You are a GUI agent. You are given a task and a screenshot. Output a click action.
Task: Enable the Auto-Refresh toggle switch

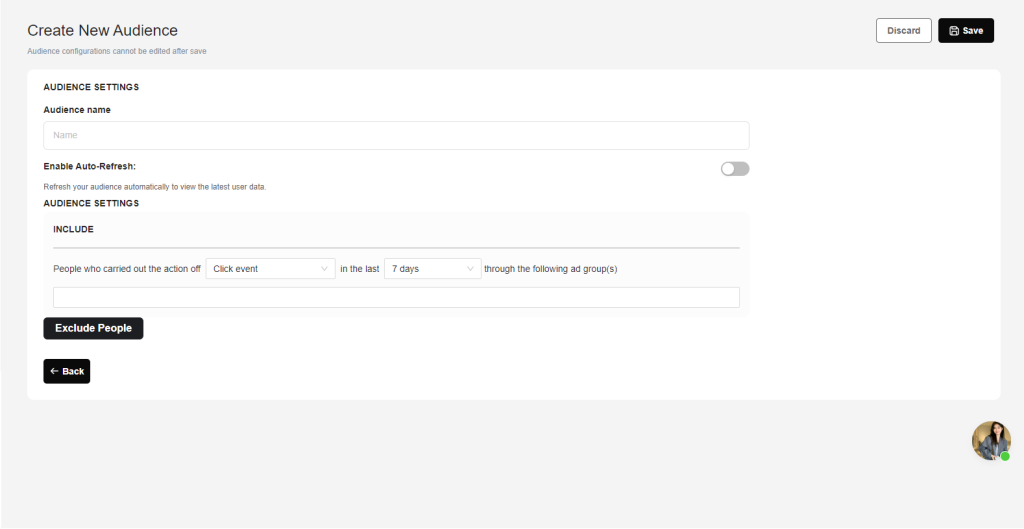(734, 169)
